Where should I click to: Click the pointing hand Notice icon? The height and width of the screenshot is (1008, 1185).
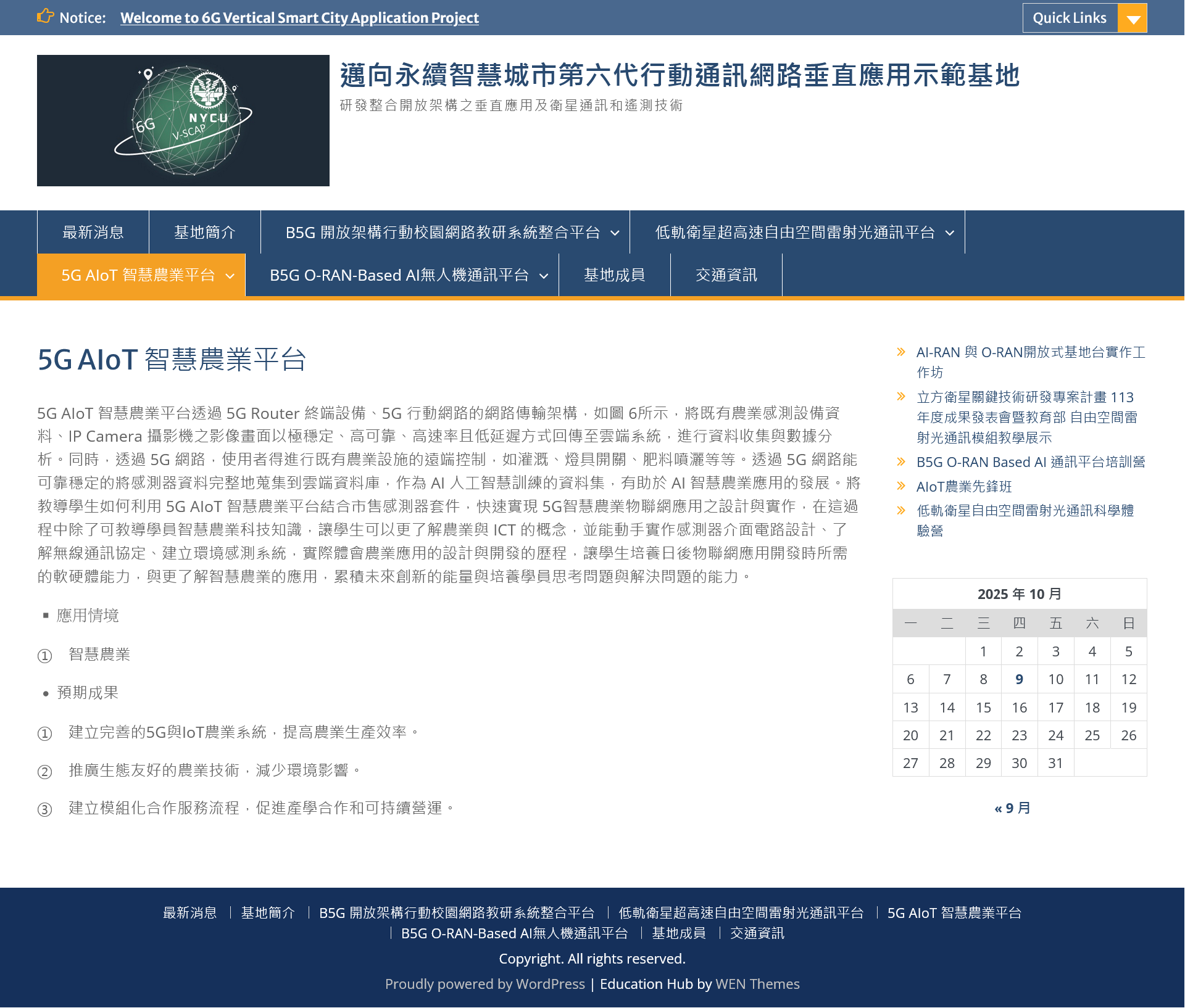(45, 17)
